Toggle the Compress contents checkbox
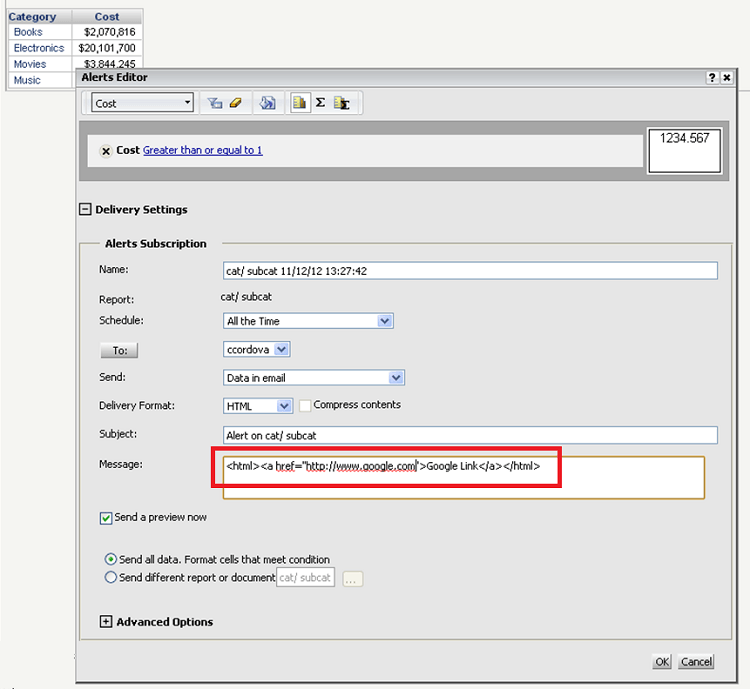Image resolution: width=750 pixels, height=689 pixels. (305, 406)
